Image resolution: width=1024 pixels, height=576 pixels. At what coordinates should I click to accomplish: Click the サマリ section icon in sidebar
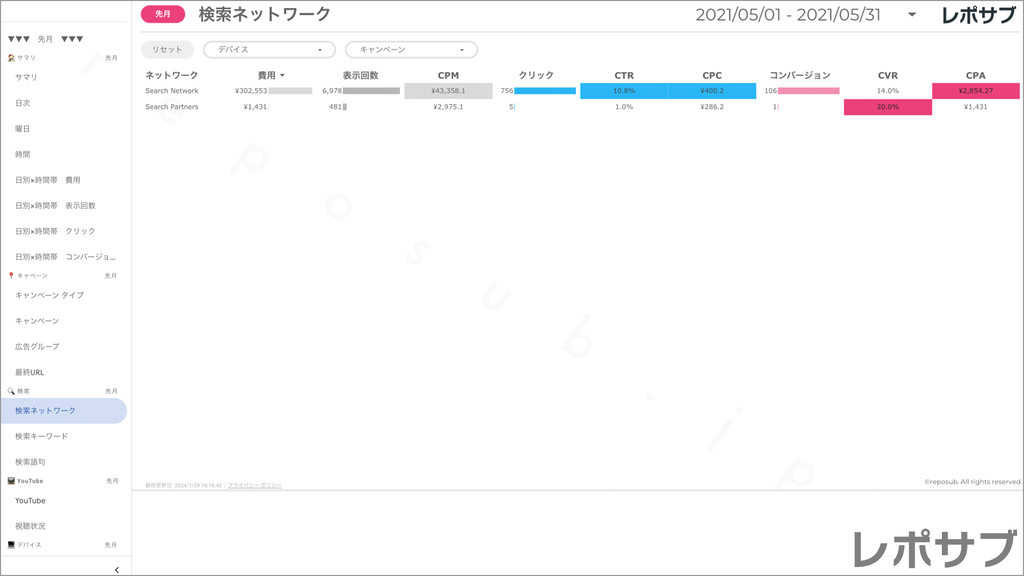click(13, 58)
